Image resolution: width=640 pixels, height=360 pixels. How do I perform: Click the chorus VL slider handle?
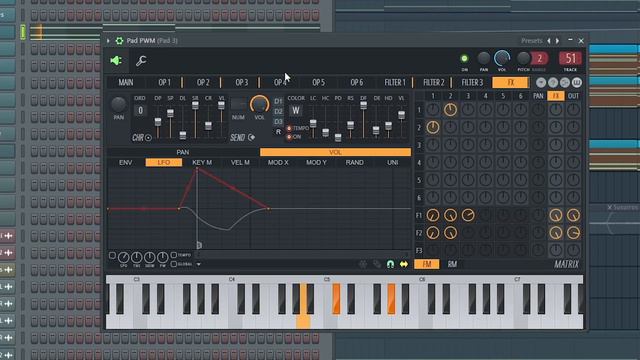click(x=221, y=105)
